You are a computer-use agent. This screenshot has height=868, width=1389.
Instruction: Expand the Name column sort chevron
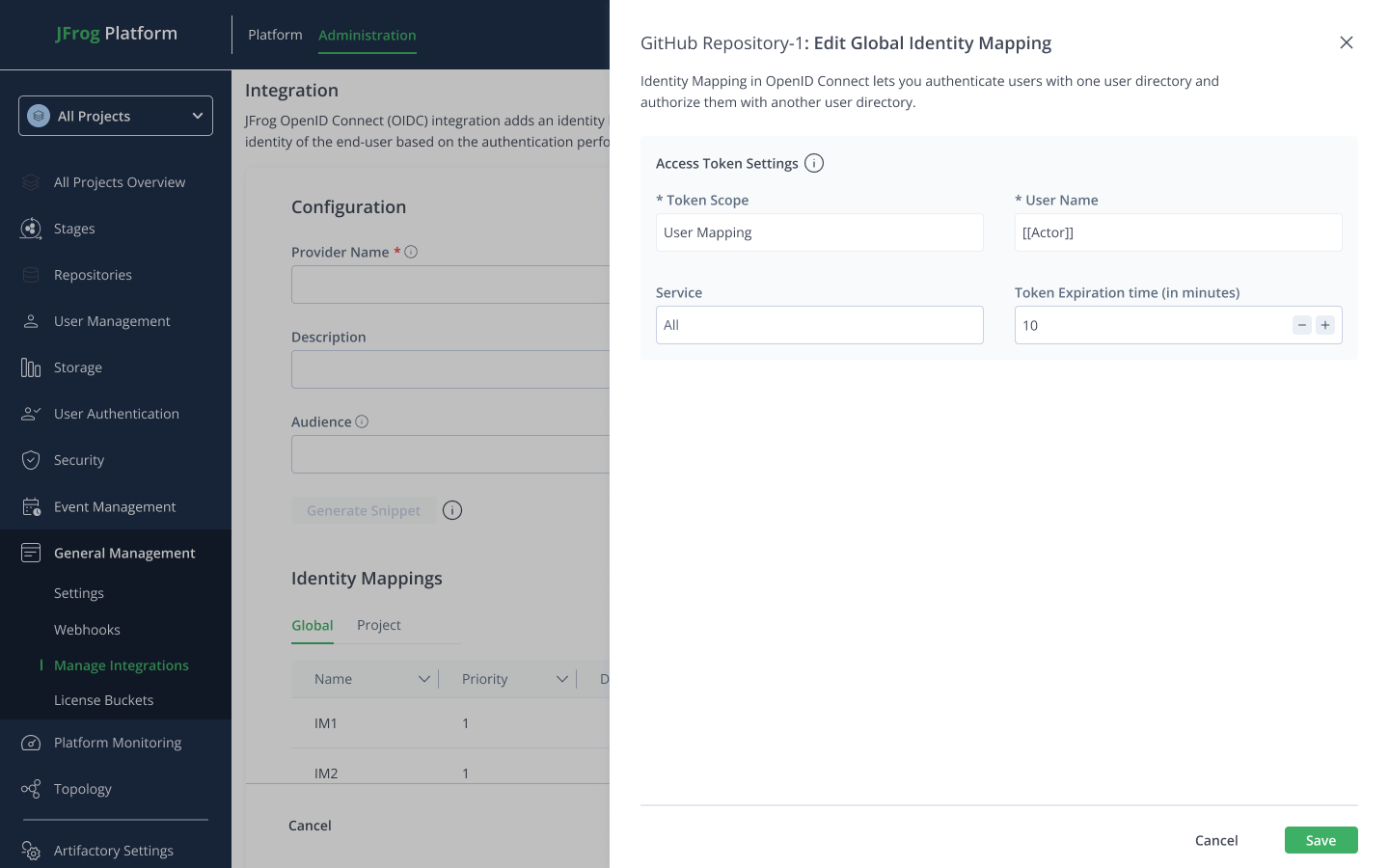coord(423,679)
